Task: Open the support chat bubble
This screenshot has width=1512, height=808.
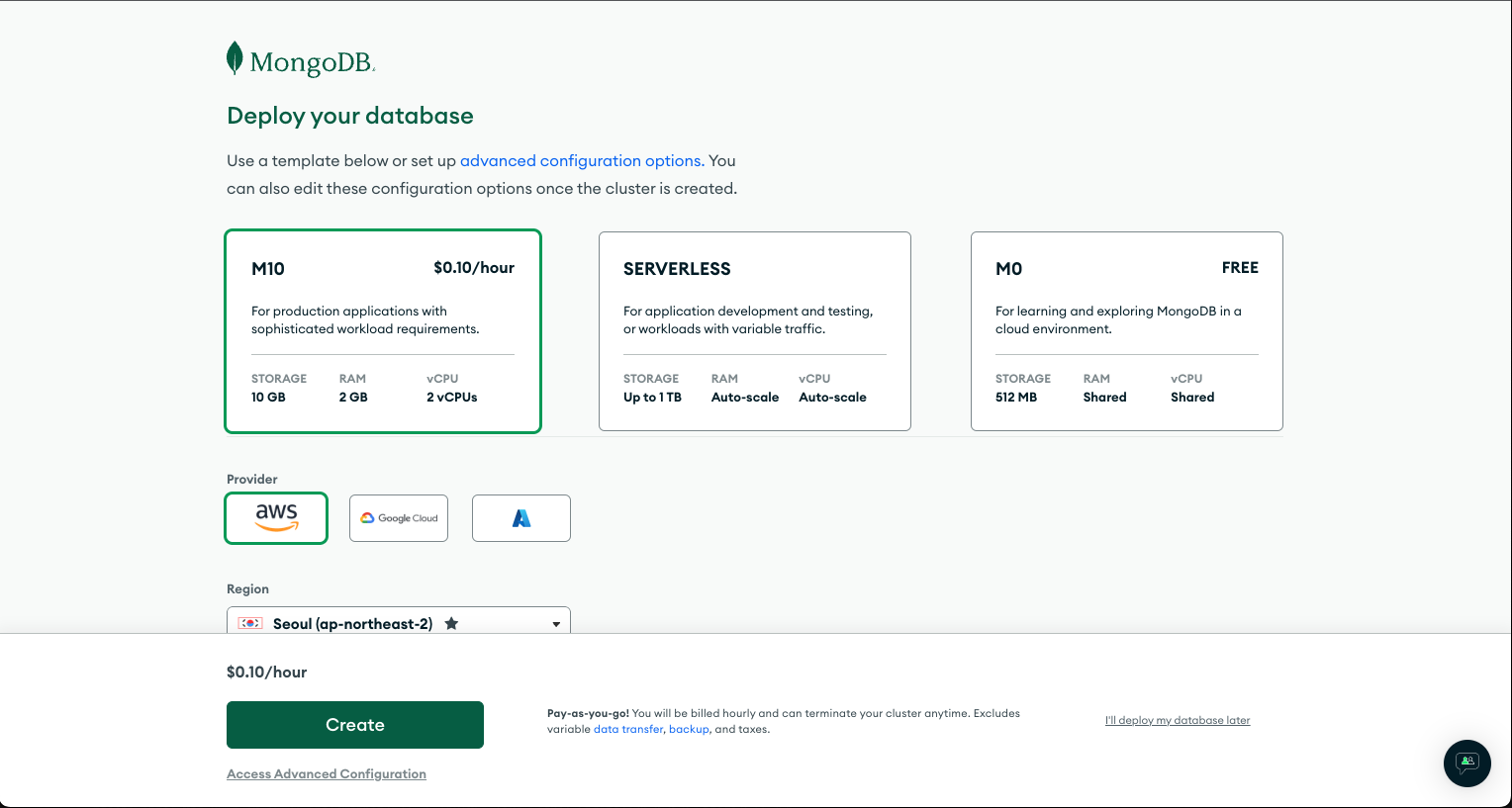Action: 1467,763
